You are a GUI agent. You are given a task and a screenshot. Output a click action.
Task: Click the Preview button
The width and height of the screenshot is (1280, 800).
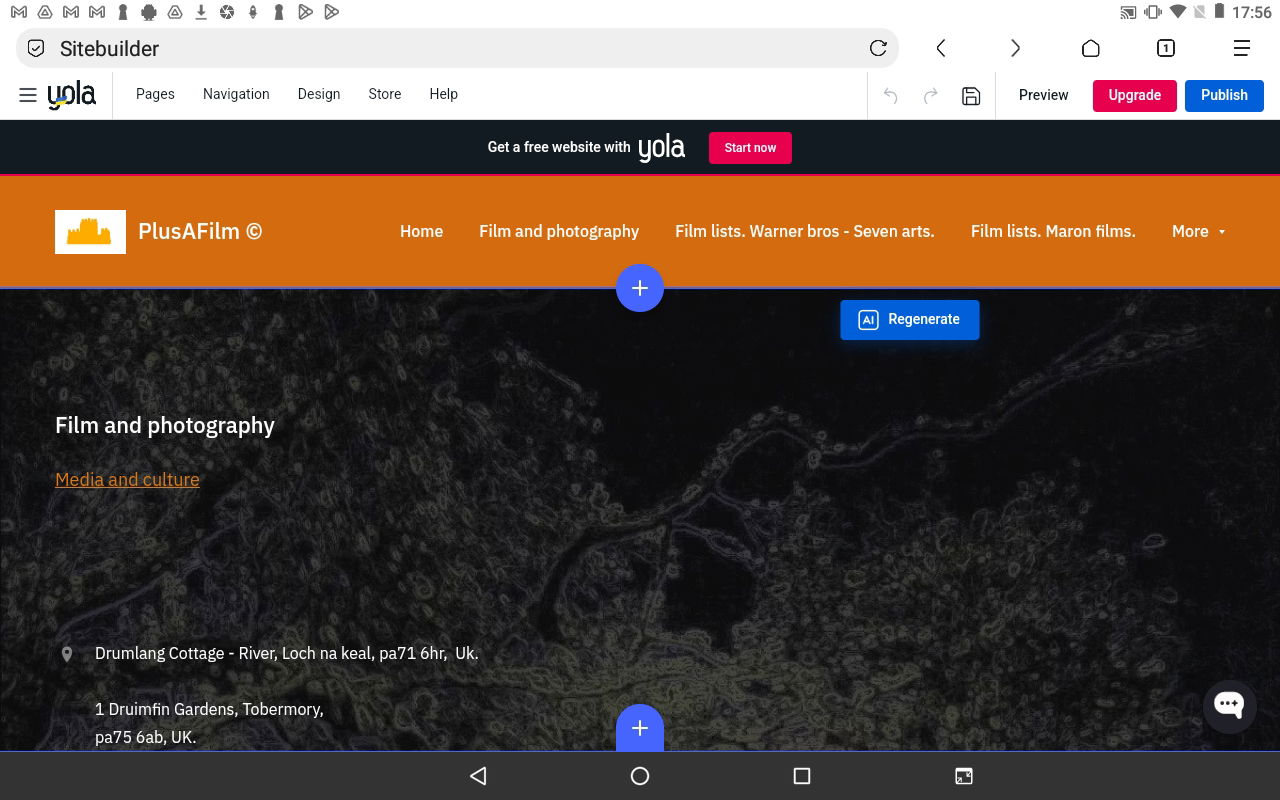click(1043, 95)
